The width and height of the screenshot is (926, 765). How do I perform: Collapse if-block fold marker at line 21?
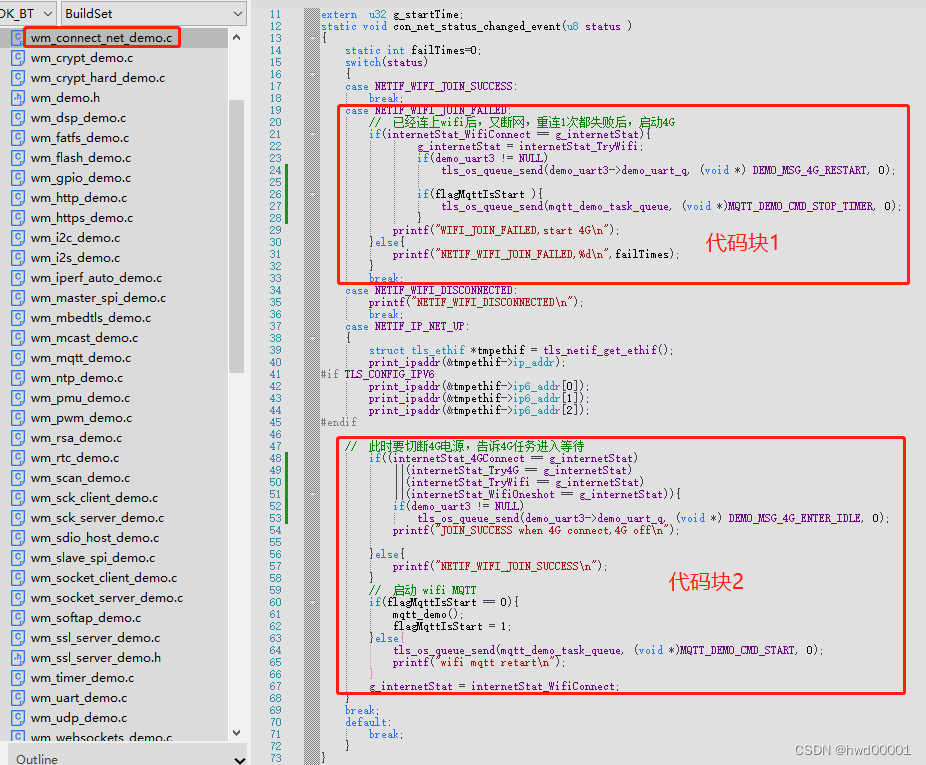(312, 134)
